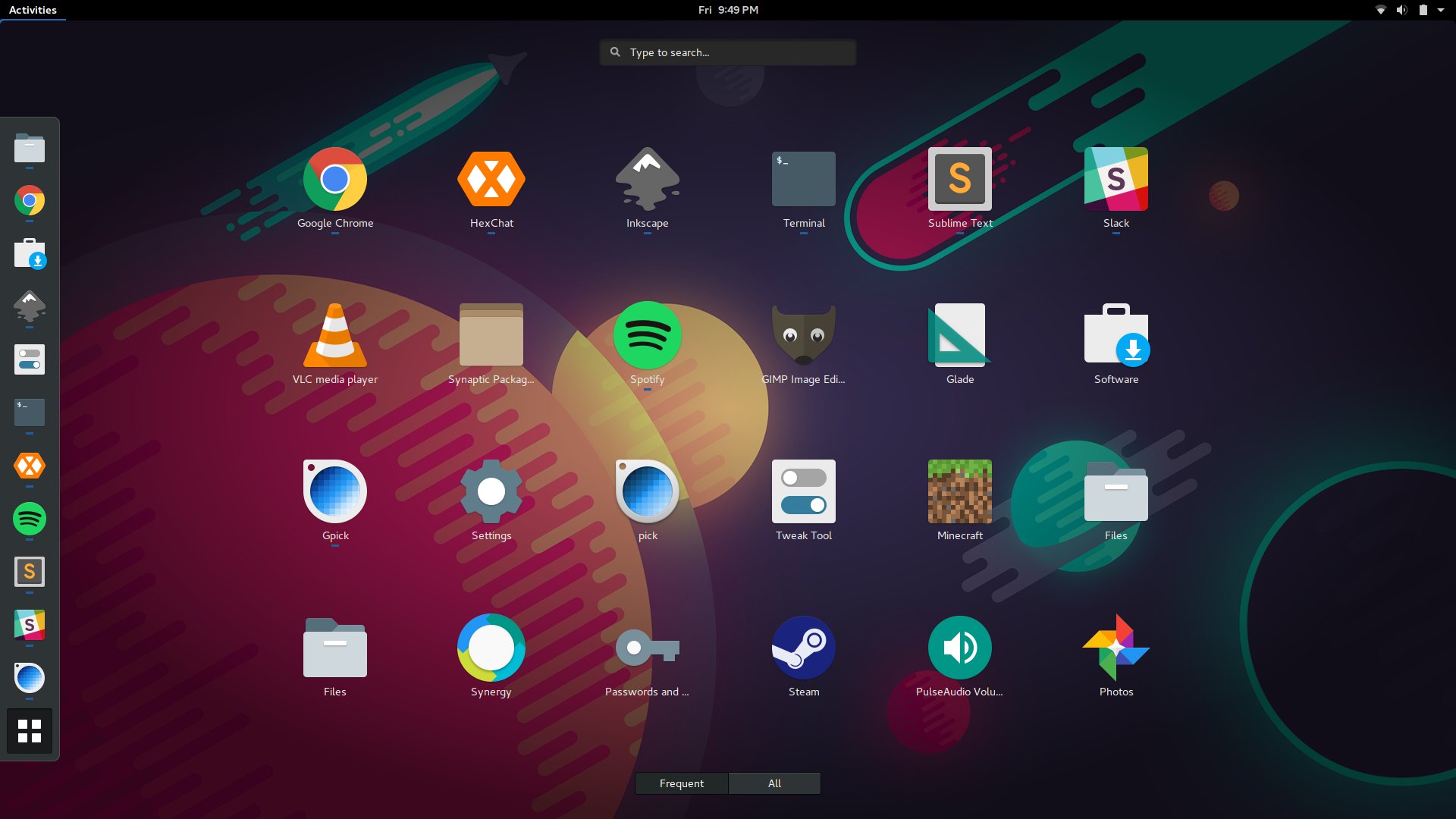The width and height of the screenshot is (1456, 819).
Task: Click the Type to search field
Action: tap(728, 52)
